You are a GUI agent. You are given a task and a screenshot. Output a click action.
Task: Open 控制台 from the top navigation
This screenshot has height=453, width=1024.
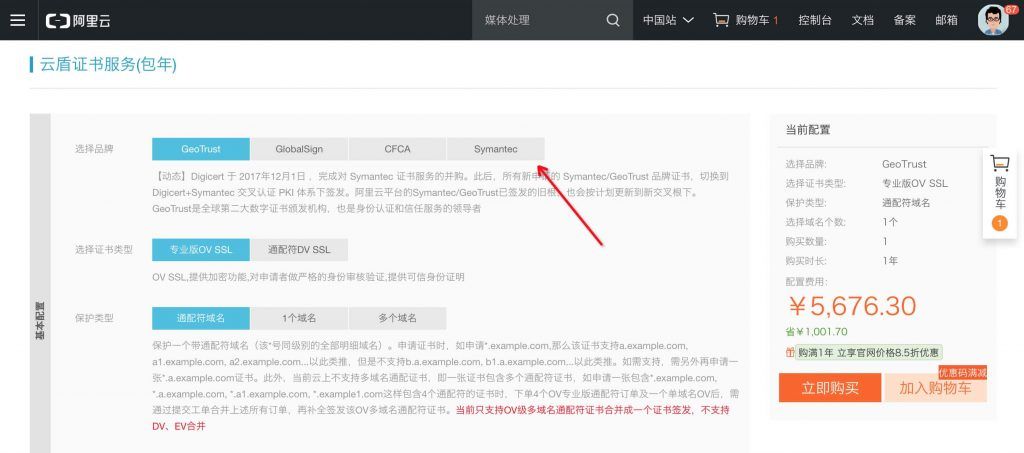click(x=815, y=20)
